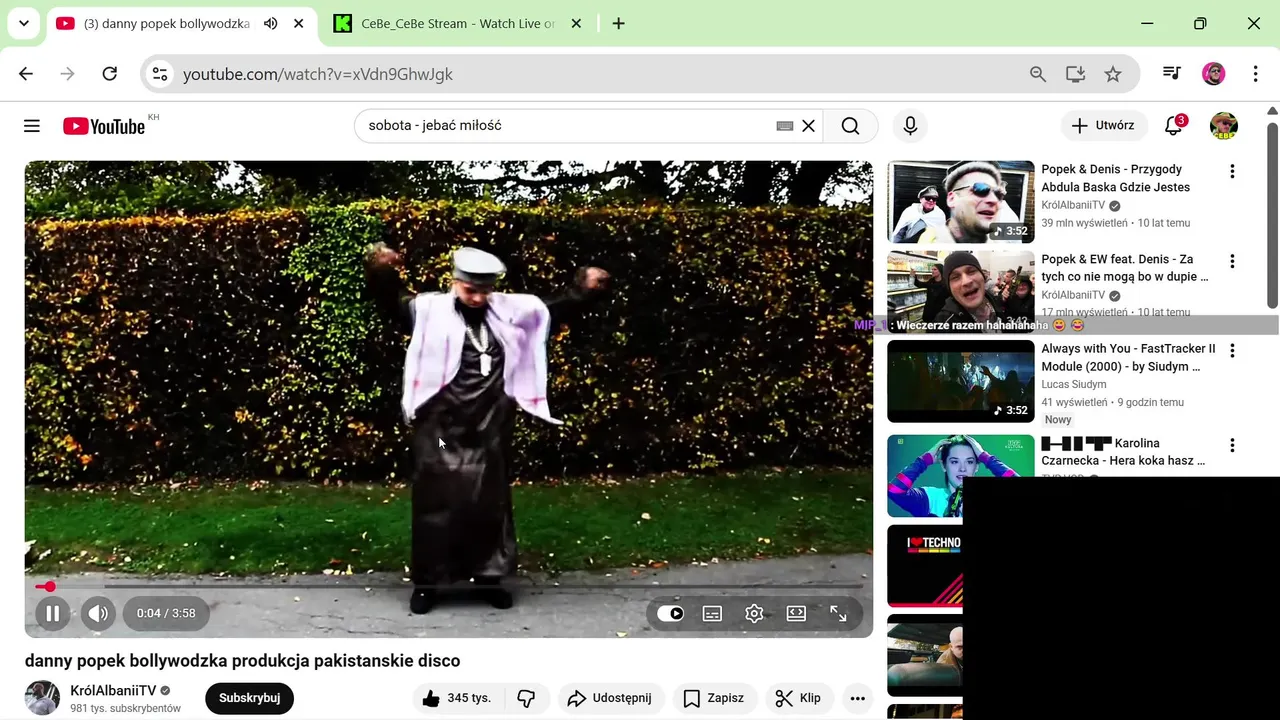The width and height of the screenshot is (1280, 720).
Task: Switch to theater mode
Action: click(796, 614)
